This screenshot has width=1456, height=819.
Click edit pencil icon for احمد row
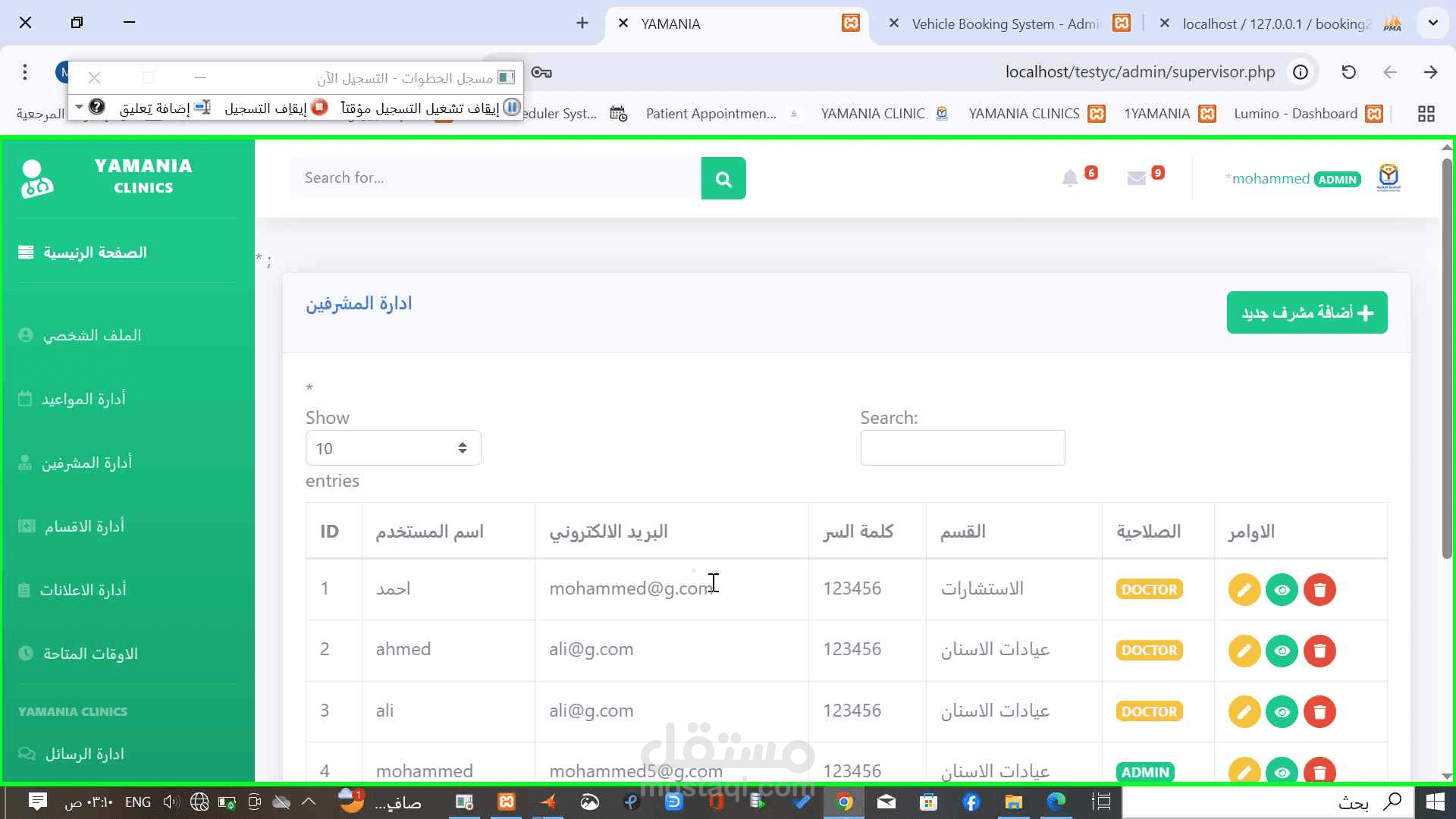(1244, 590)
